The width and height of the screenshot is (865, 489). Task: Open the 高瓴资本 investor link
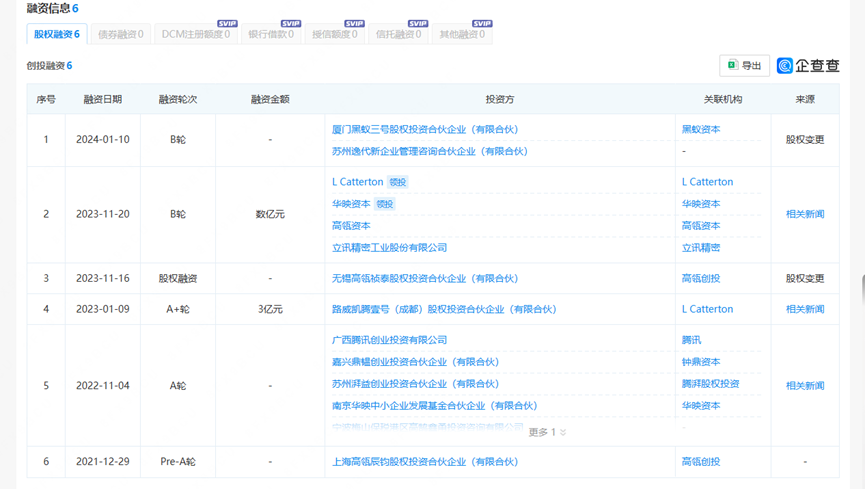click(x=351, y=226)
